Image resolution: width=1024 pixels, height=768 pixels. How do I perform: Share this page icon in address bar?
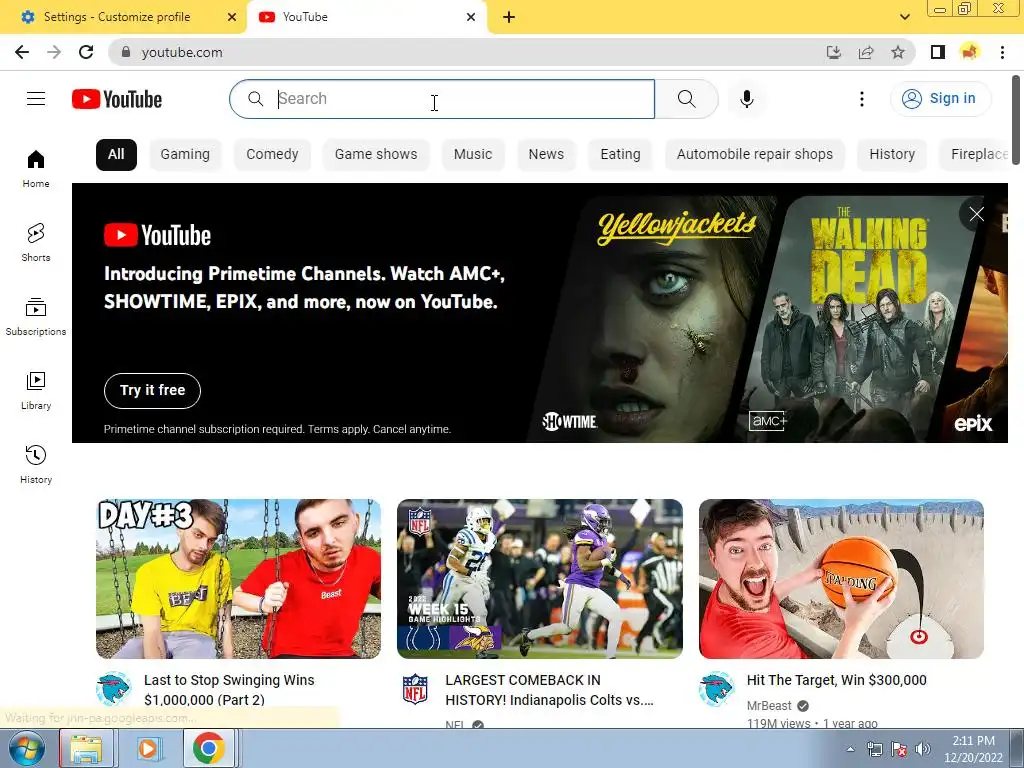tap(866, 52)
